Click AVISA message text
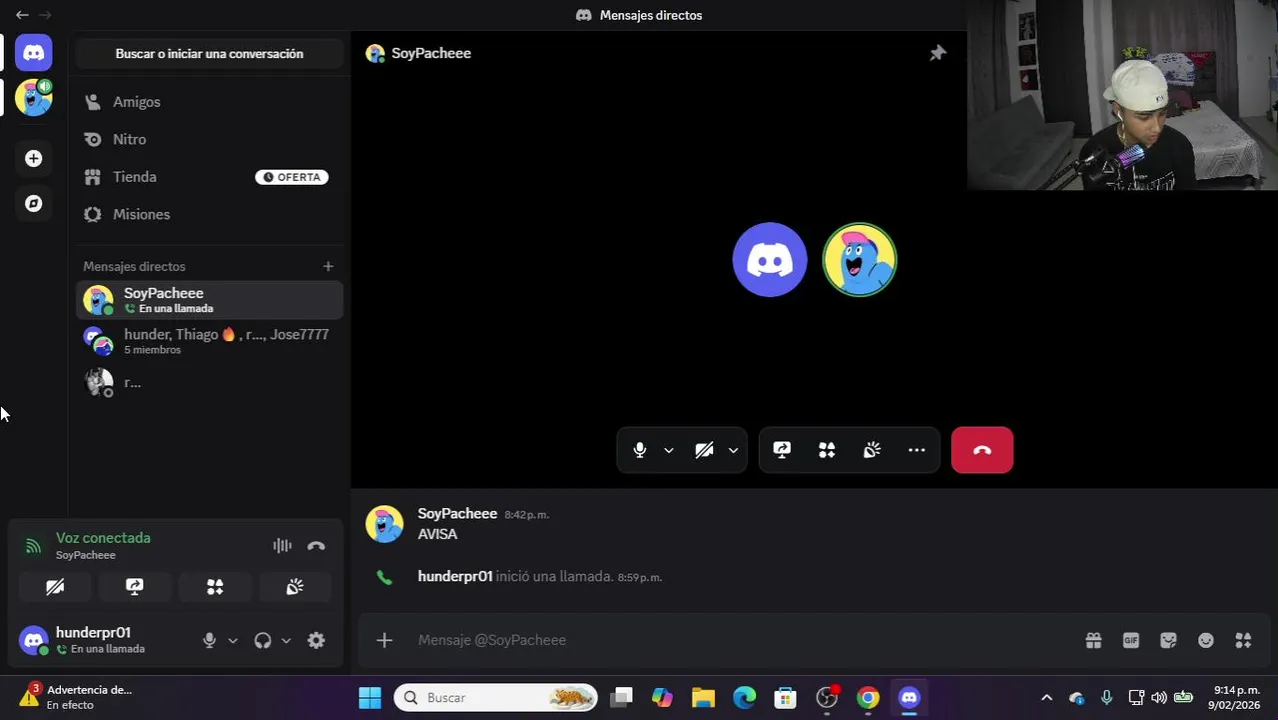The image size is (1278, 720). click(437, 534)
